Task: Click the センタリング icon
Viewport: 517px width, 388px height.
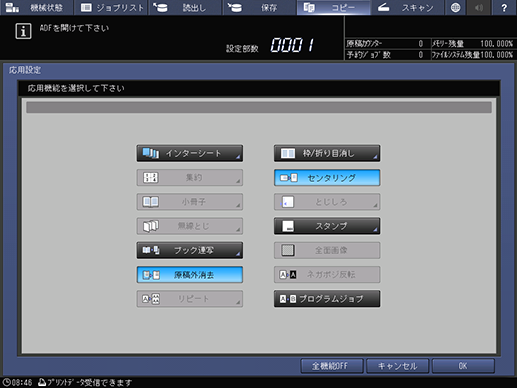Action: click(x=289, y=178)
